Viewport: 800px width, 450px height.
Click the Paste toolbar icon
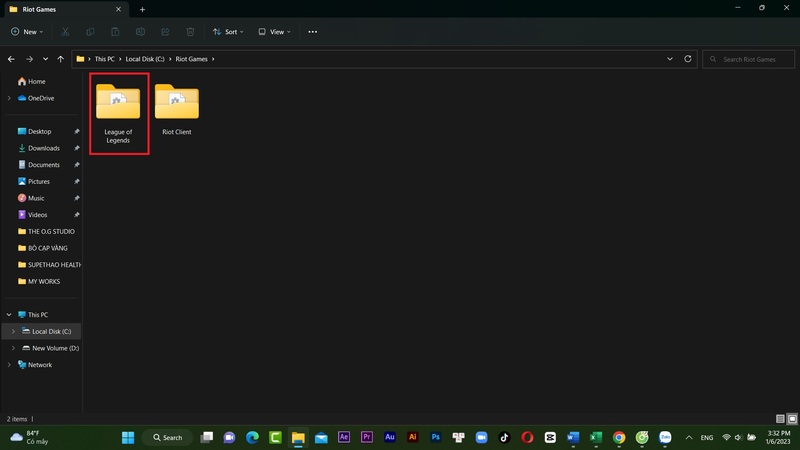(115, 32)
